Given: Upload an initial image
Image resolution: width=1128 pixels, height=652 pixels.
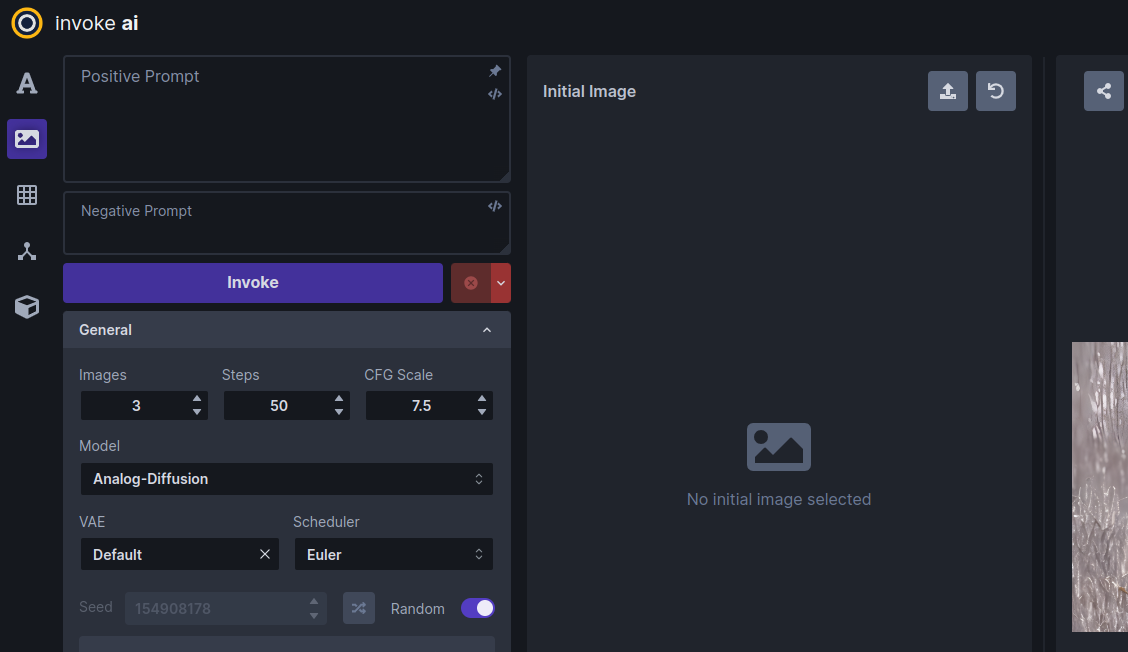Looking at the screenshot, I should tap(947, 91).
